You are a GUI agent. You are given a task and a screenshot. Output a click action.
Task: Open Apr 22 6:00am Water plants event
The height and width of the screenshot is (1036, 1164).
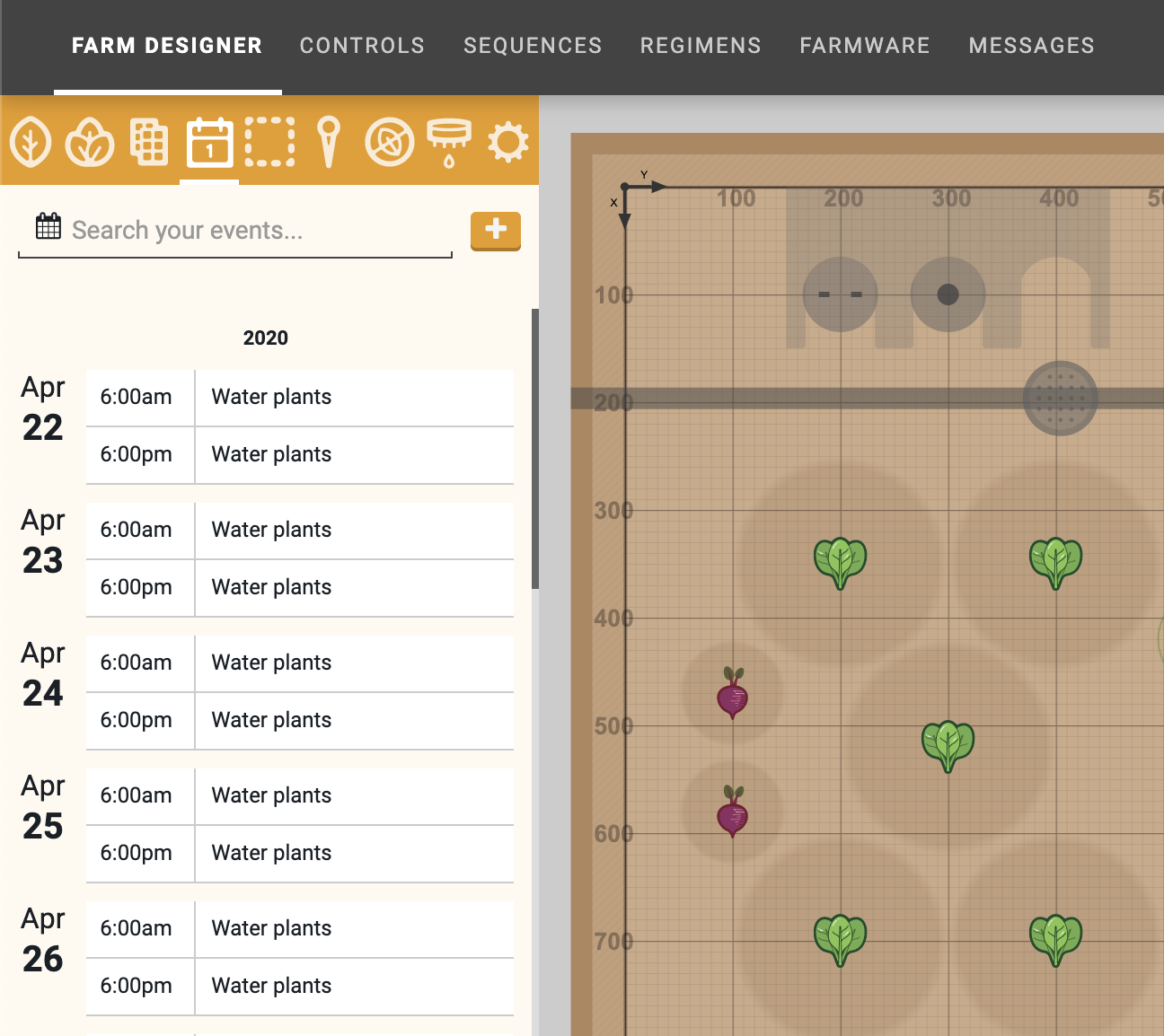click(x=300, y=397)
